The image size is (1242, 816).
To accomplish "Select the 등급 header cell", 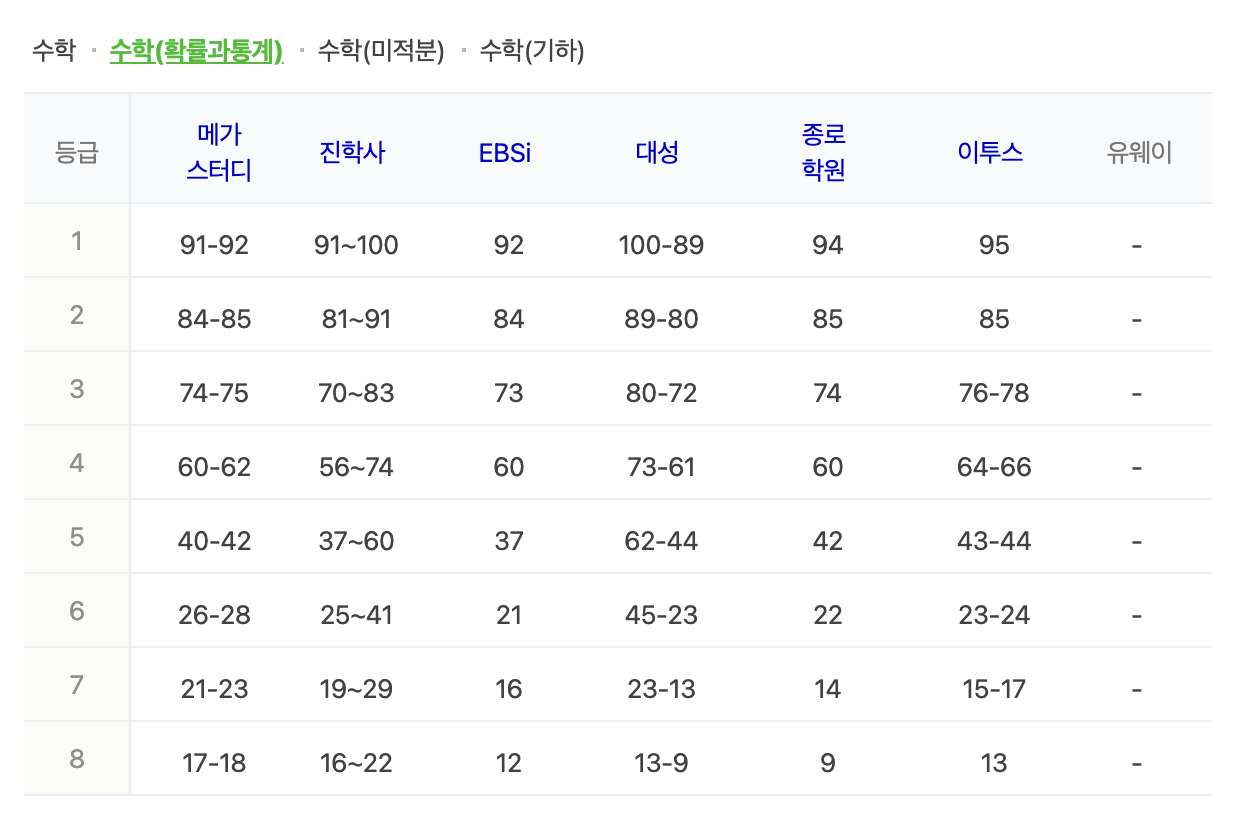I will pyautogui.click(x=76, y=148).
